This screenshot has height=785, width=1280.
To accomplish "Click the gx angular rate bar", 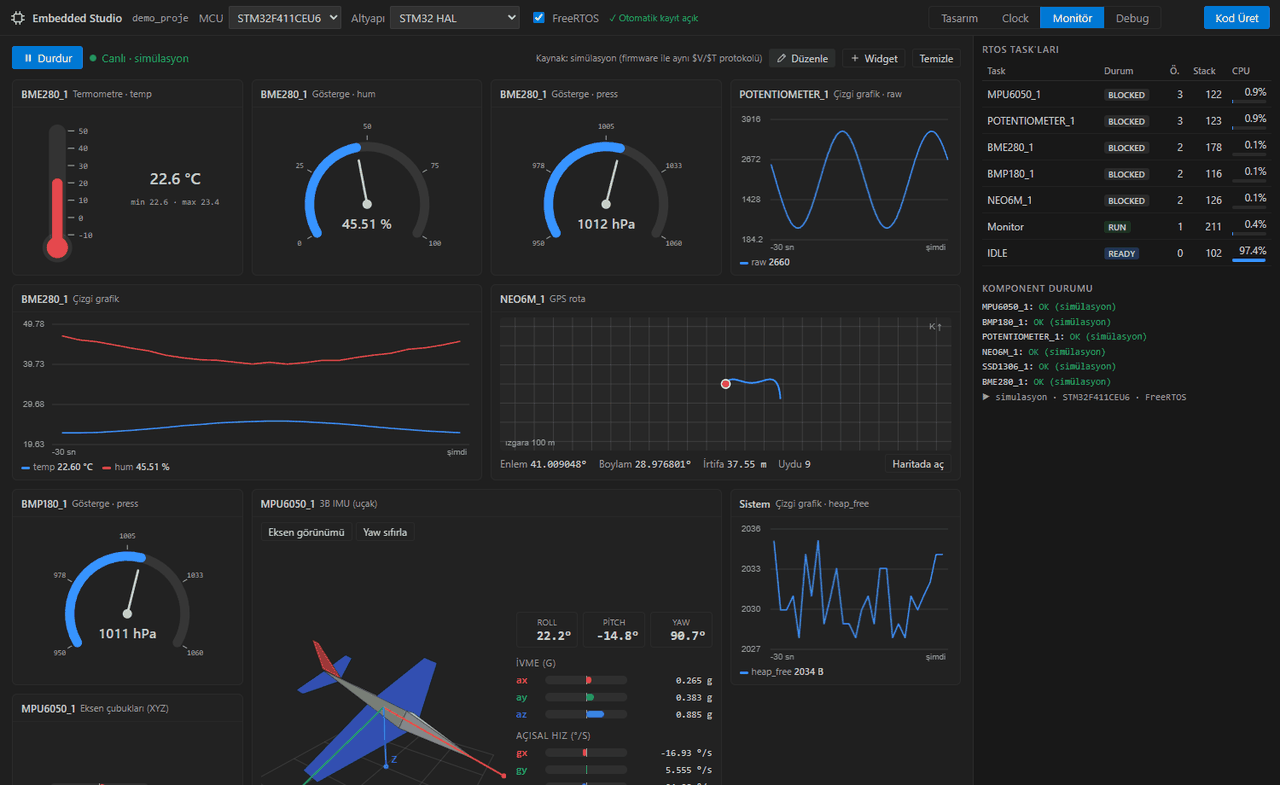I will [586, 753].
